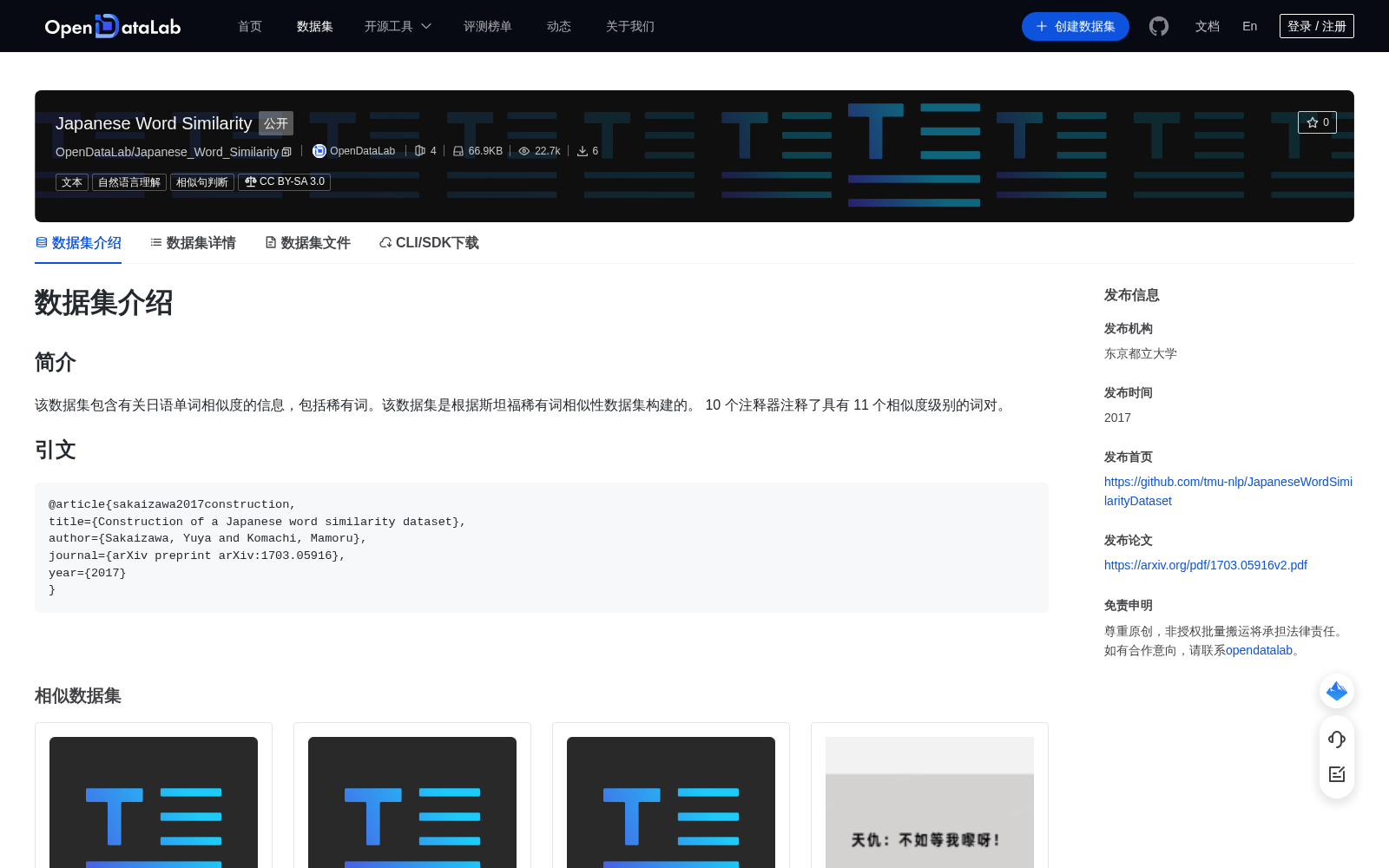Open 动态 navigation item
The width and height of the screenshot is (1389, 868).
(559, 26)
